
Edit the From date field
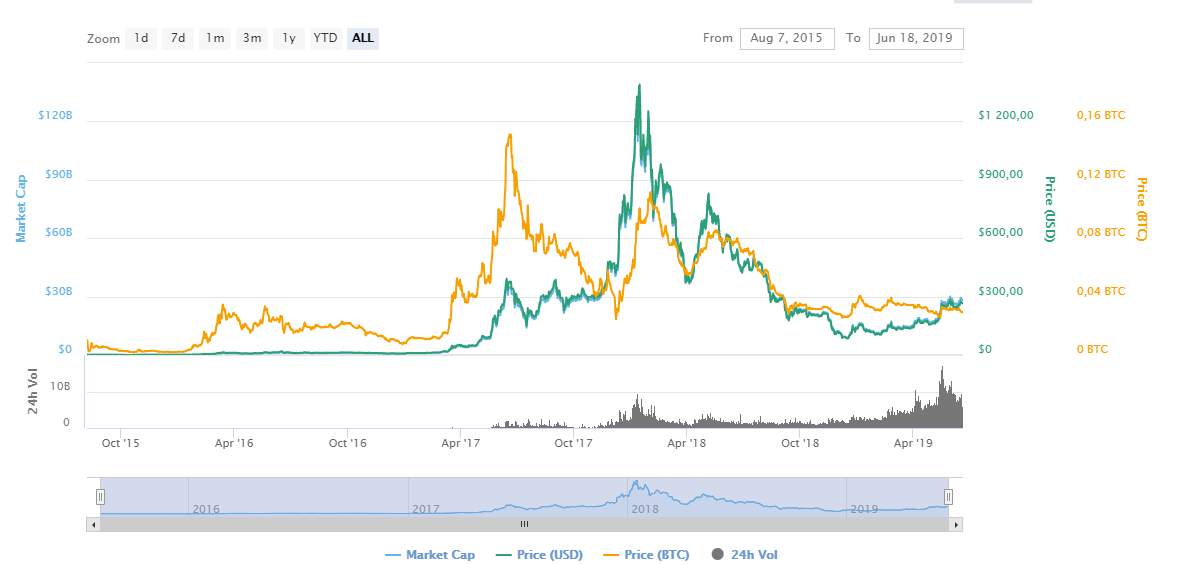click(x=787, y=38)
